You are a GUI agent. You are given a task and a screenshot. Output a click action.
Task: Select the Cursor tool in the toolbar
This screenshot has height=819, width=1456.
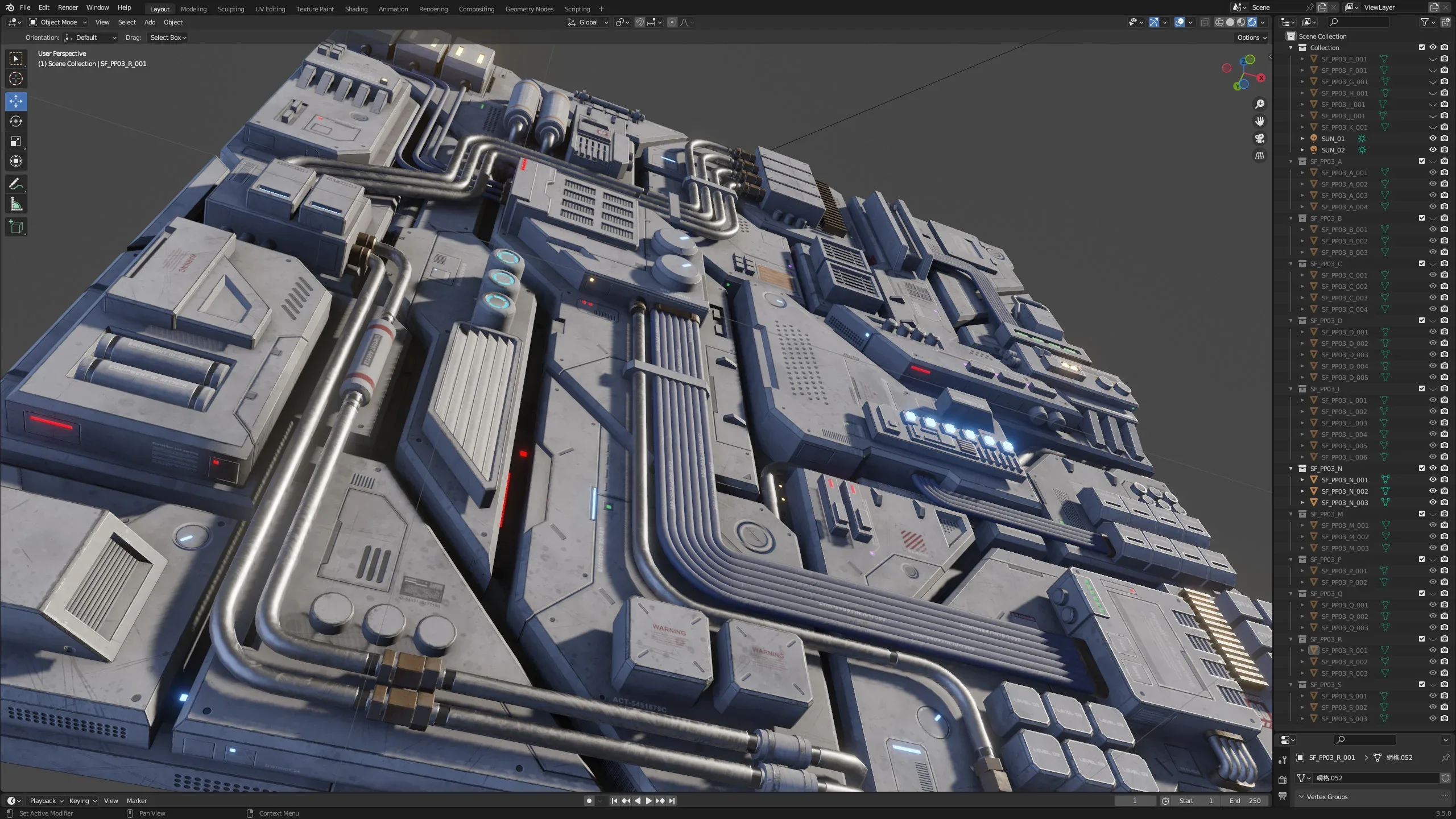16,79
